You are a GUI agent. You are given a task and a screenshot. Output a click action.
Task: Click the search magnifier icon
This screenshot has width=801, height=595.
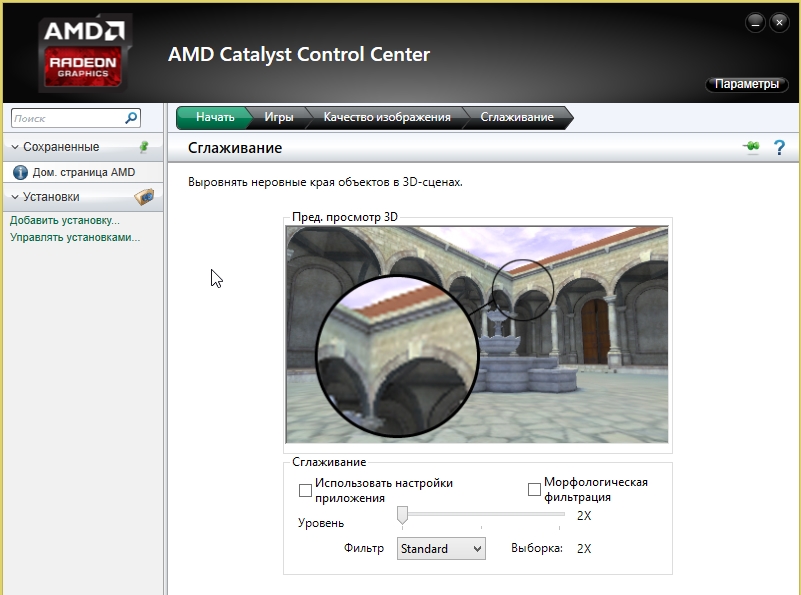click(x=131, y=118)
